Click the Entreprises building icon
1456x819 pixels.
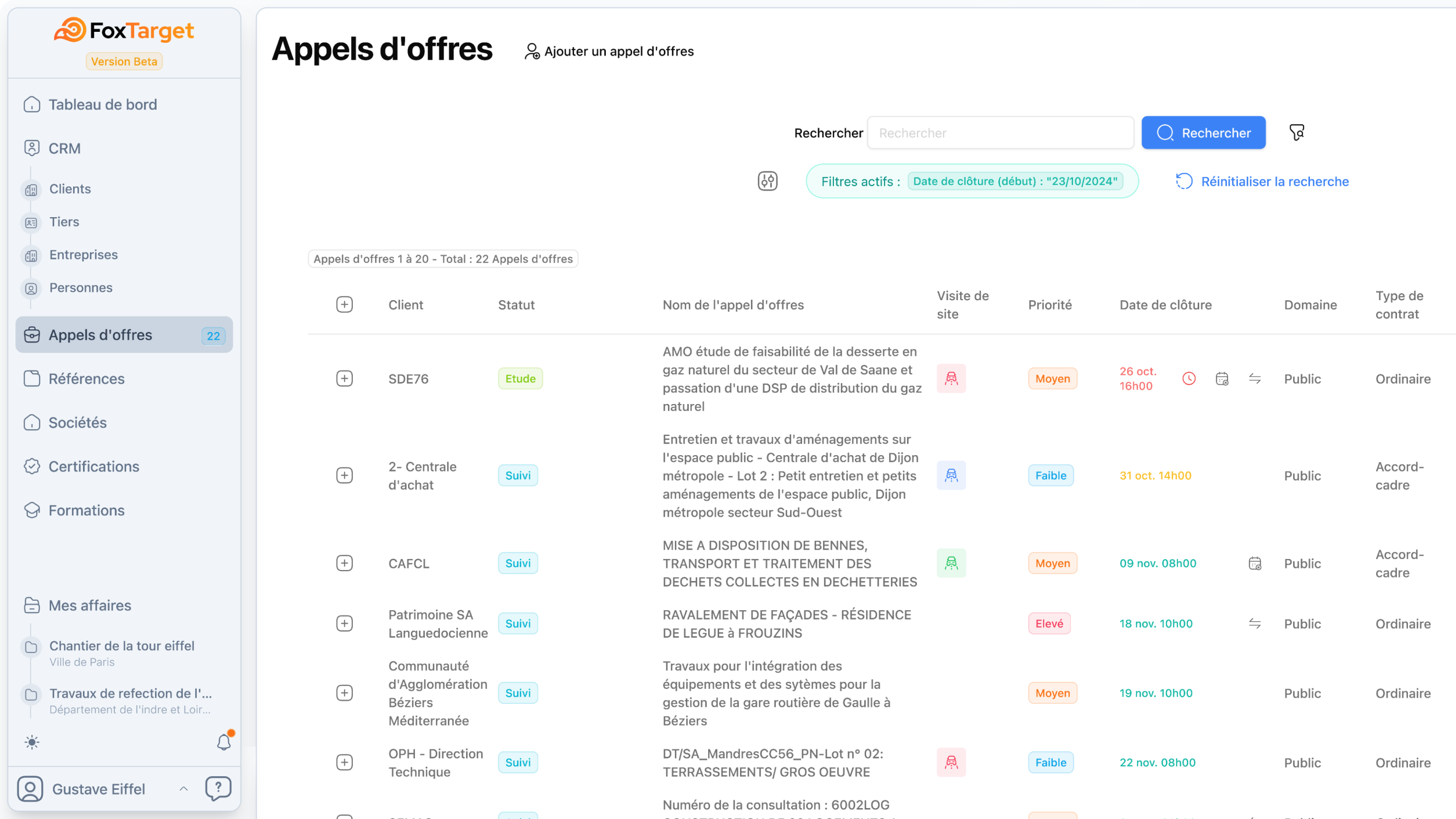pyautogui.click(x=31, y=255)
